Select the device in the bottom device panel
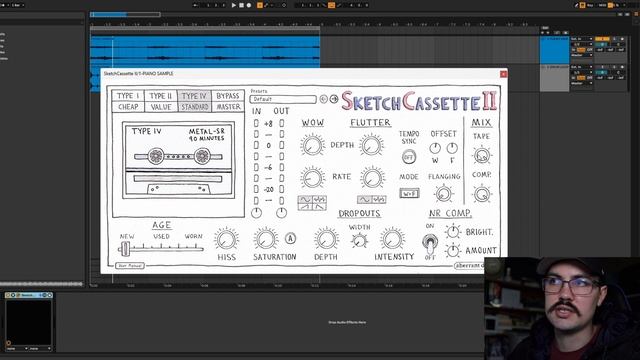Image resolution: width=640 pixels, height=360 pixels. (x=29, y=322)
